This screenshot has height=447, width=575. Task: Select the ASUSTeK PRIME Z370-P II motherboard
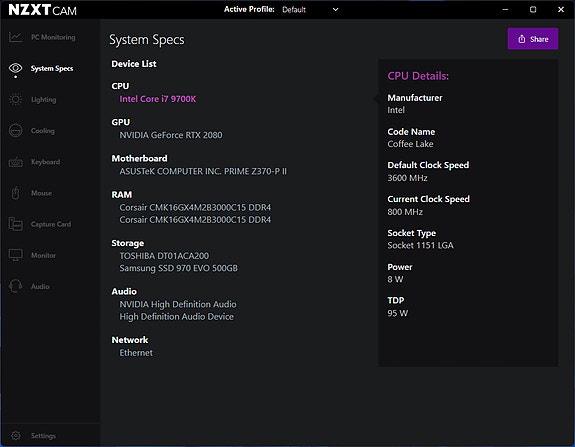click(203, 171)
